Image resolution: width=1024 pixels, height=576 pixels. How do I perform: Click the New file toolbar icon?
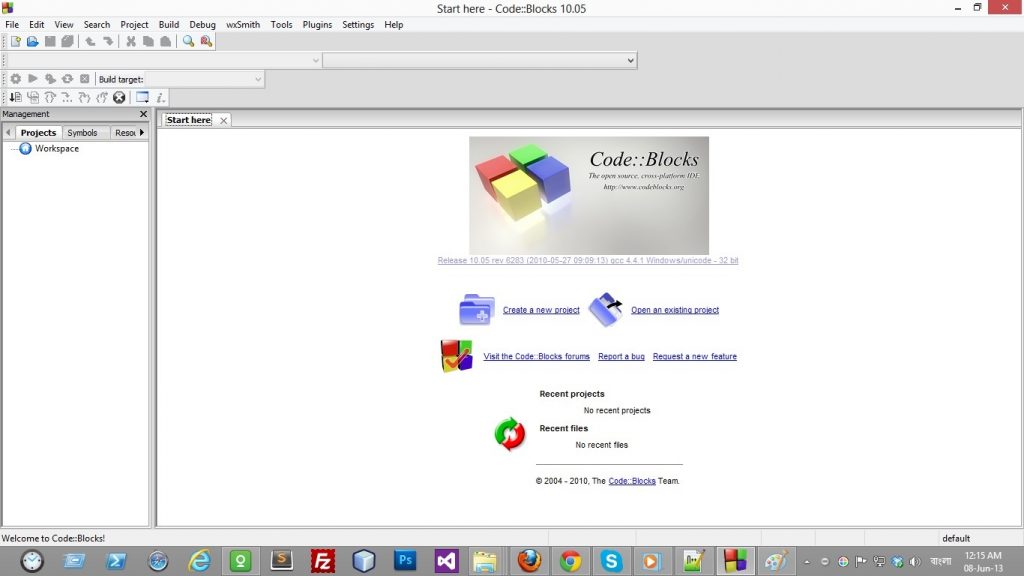pos(16,41)
